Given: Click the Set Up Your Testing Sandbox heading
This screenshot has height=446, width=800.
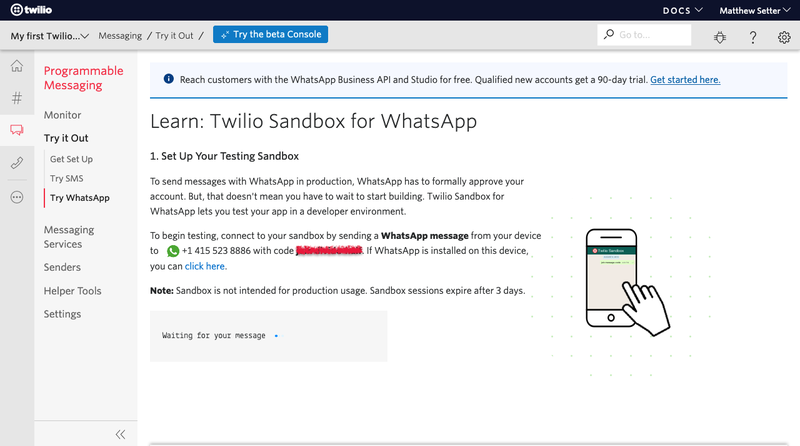Looking at the screenshot, I should [x=224, y=156].
